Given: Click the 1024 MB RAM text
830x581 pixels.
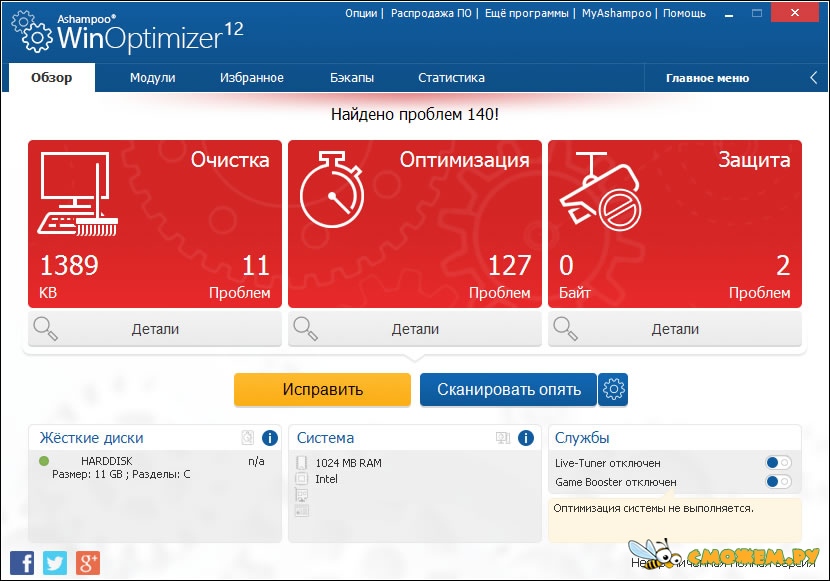Looking at the screenshot, I should 348,463.
